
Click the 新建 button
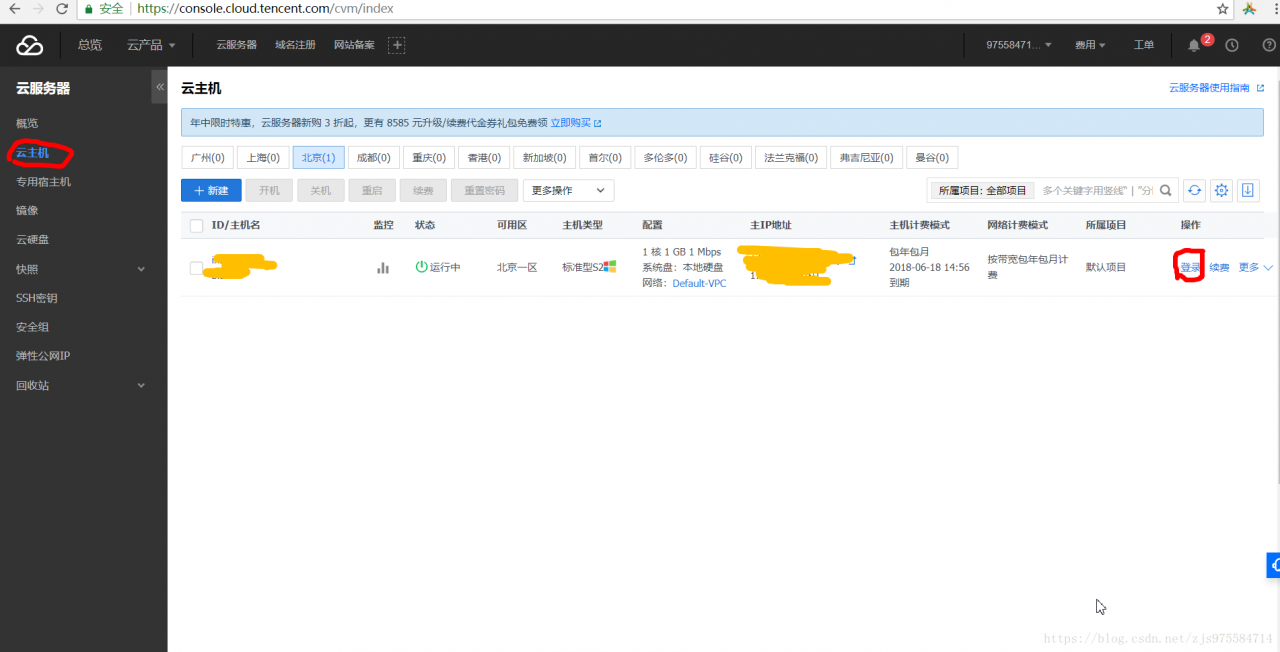click(x=211, y=190)
